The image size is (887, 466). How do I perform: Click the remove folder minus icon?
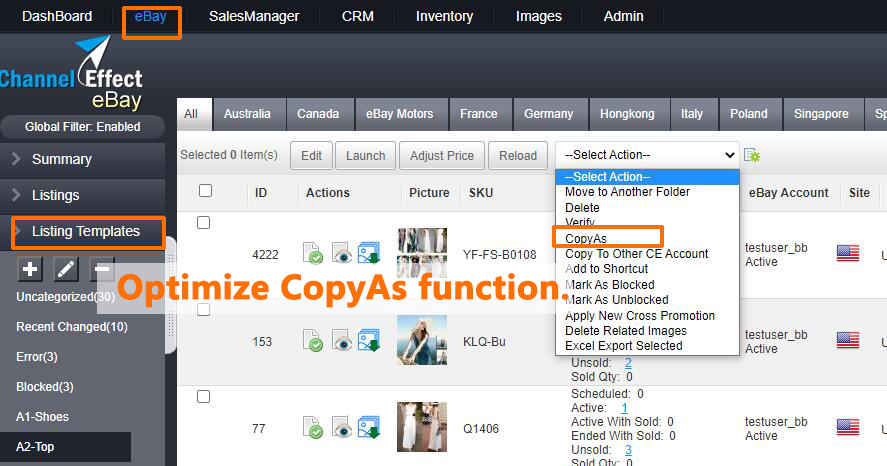pos(102,269)
